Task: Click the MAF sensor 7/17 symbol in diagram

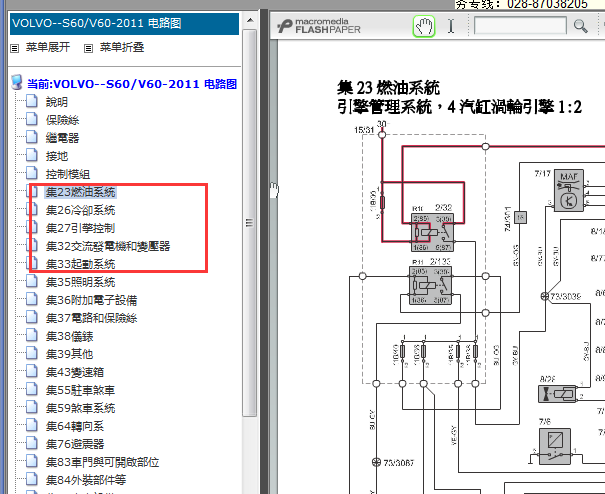Action: click(x=569, y=190)
